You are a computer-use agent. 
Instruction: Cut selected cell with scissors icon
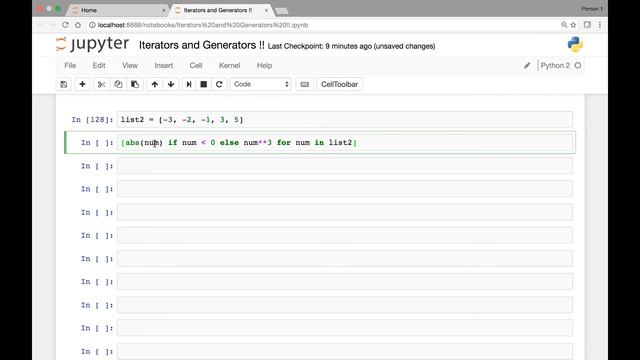[102, 84]
